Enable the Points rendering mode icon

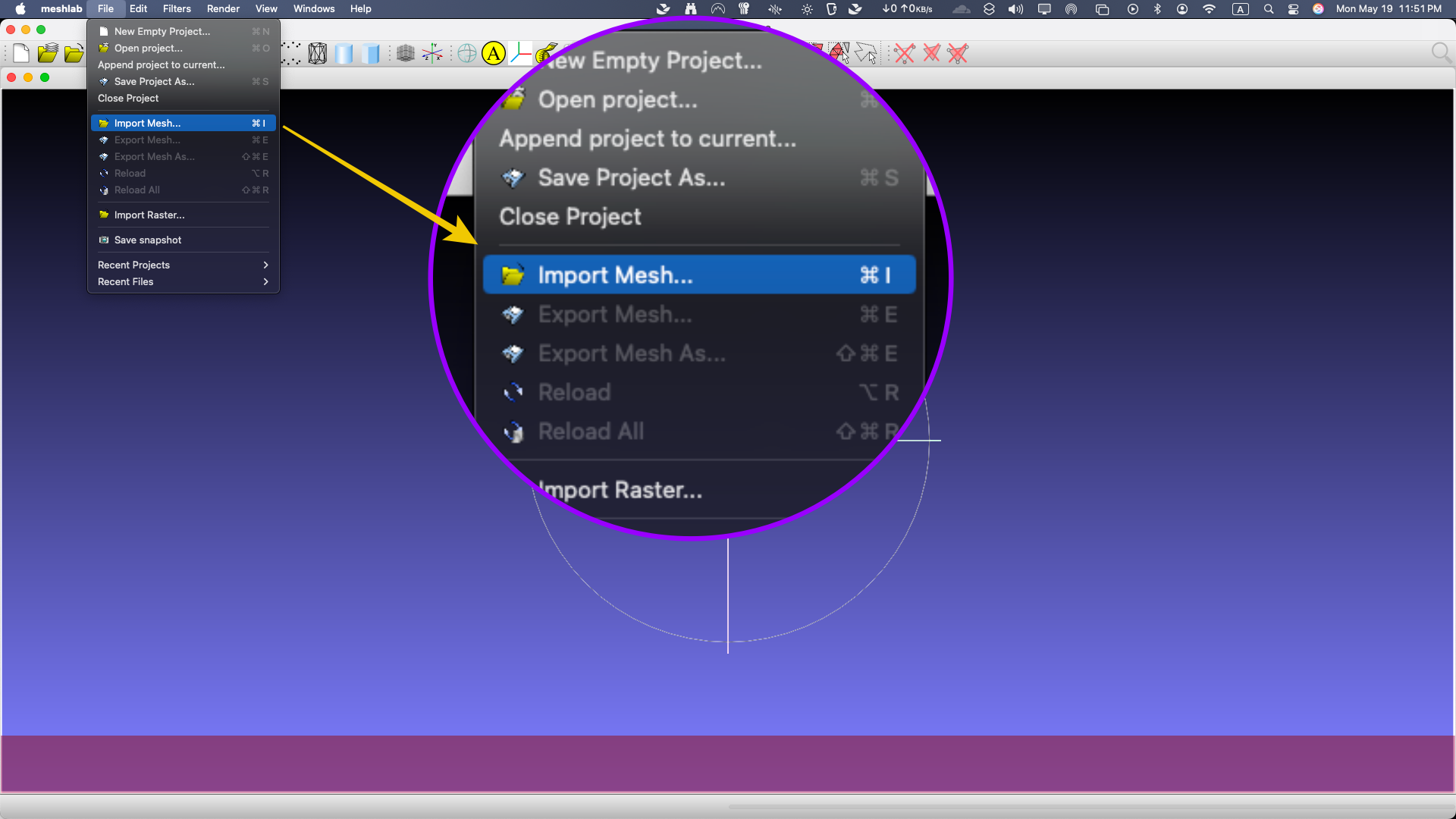(x=291, y=53)
